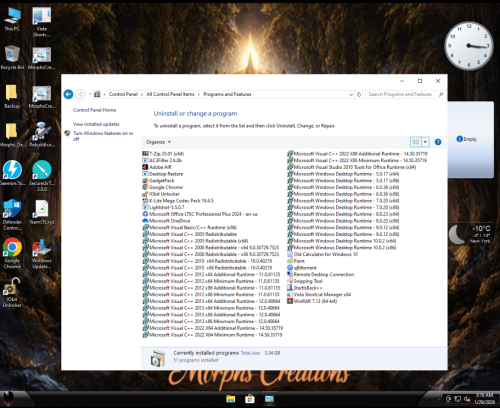Viewport: 500px width, 408px height.
Task: Open File Explorer from the taskbar
Action: coord(230,399)
